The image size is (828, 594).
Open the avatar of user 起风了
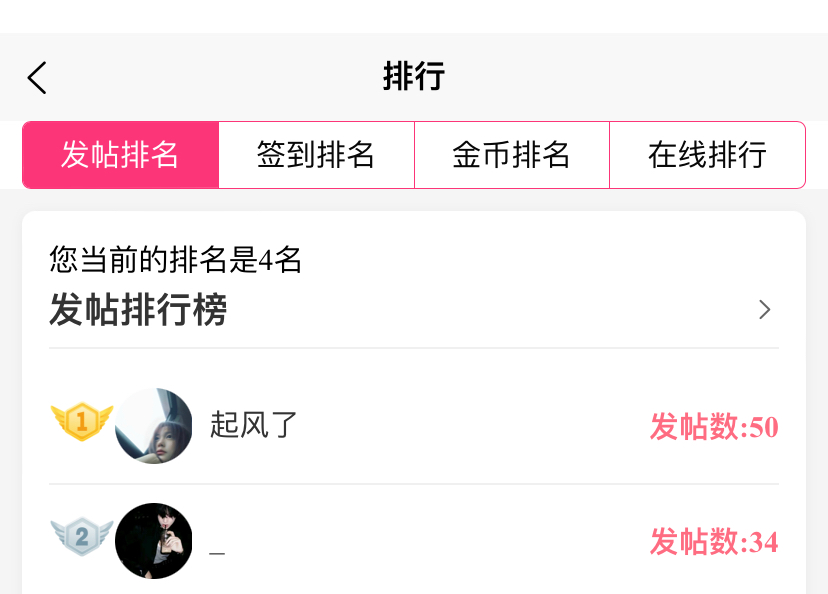tap(154, 426)
